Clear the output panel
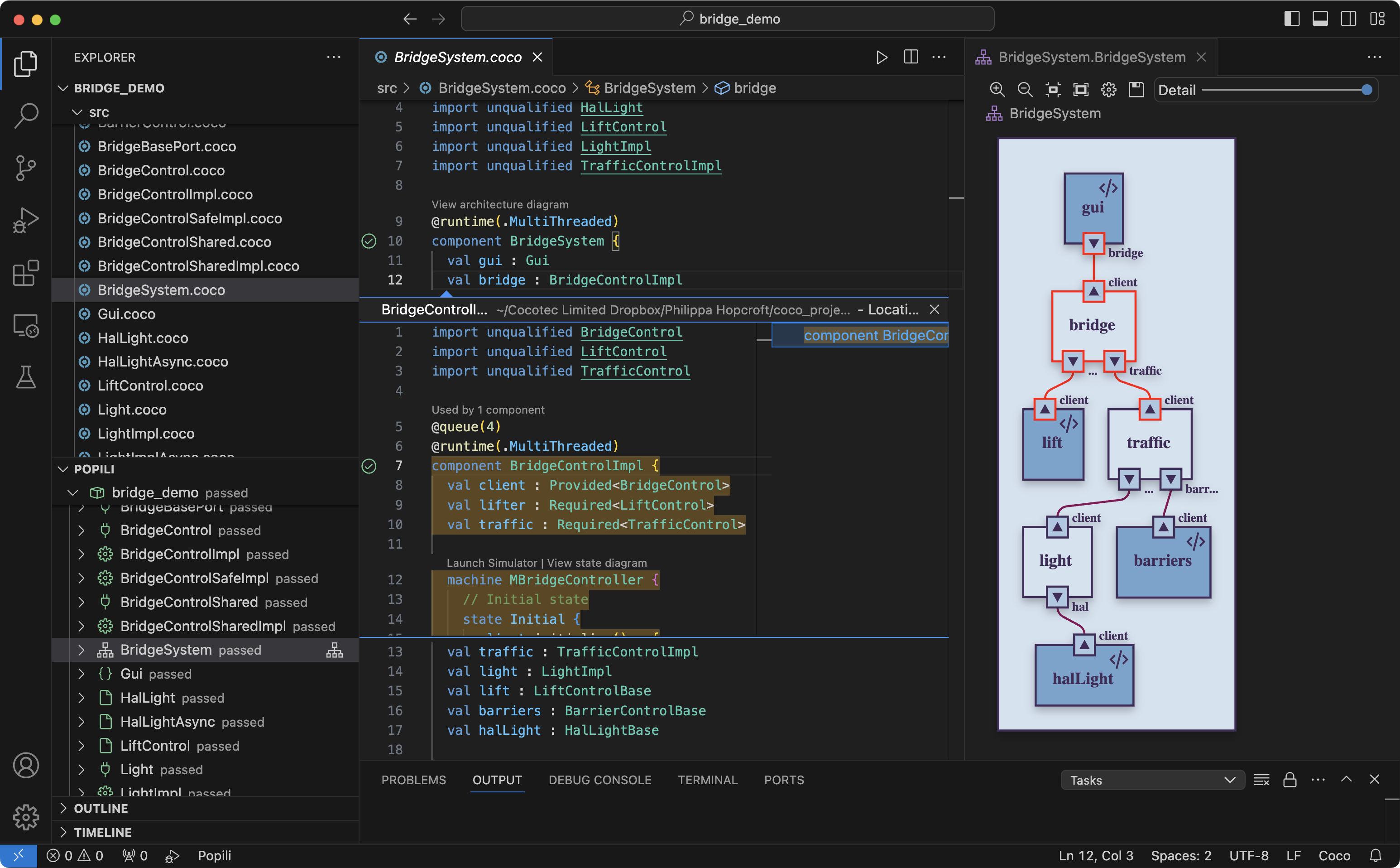Viewport: 1400px width, 868px height. (1262, 780)
